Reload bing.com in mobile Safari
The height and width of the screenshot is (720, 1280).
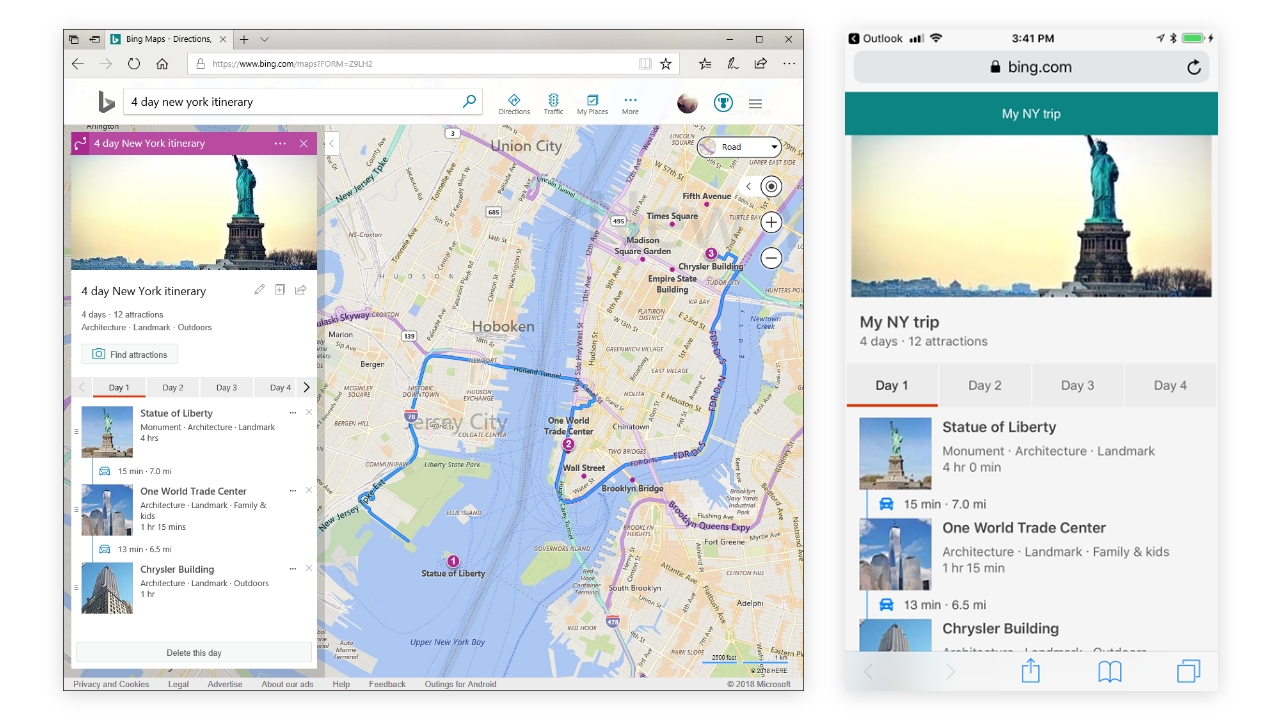pos(1193,67)
